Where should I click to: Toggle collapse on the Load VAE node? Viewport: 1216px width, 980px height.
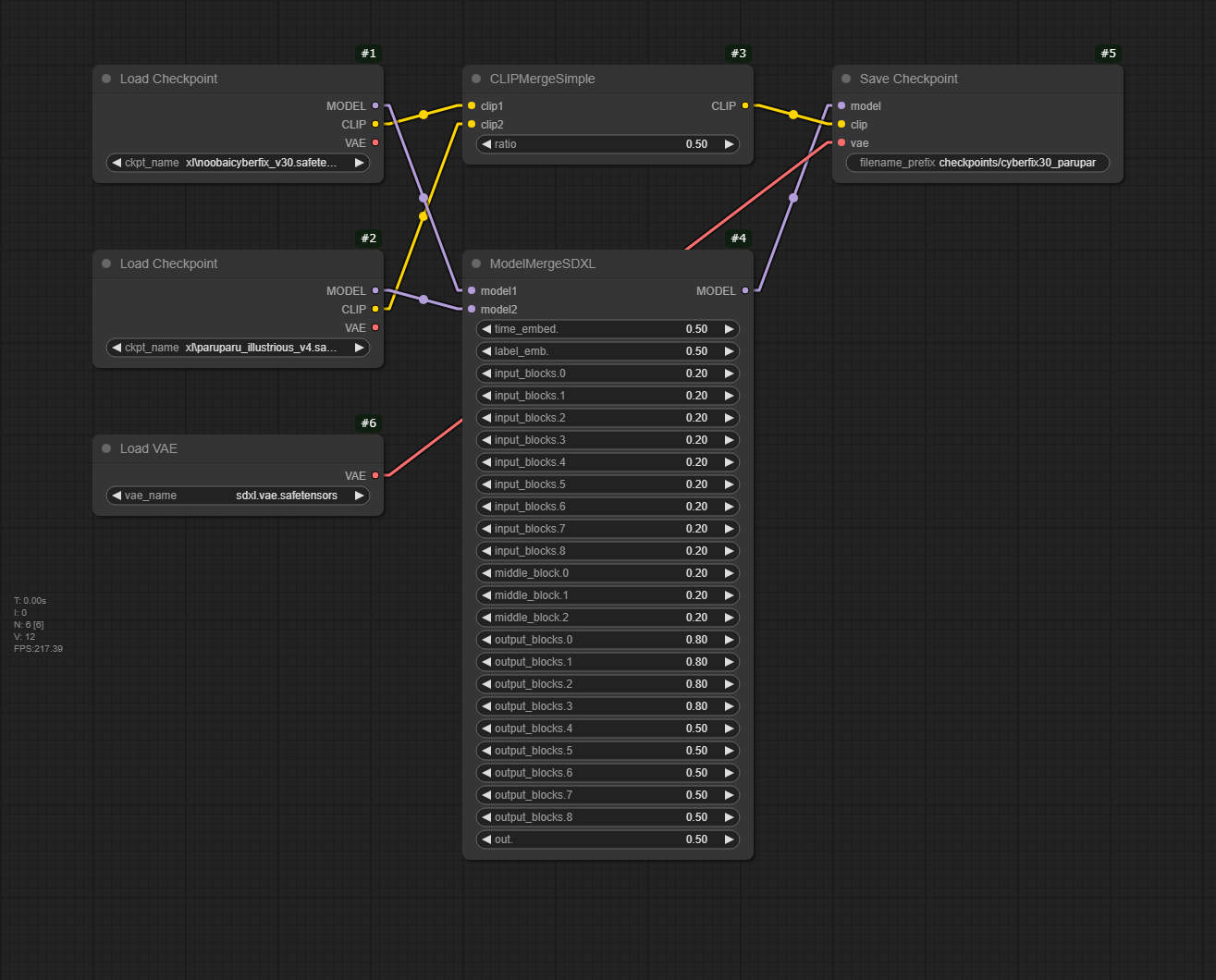pyautogui.click(x=106, y=449)
